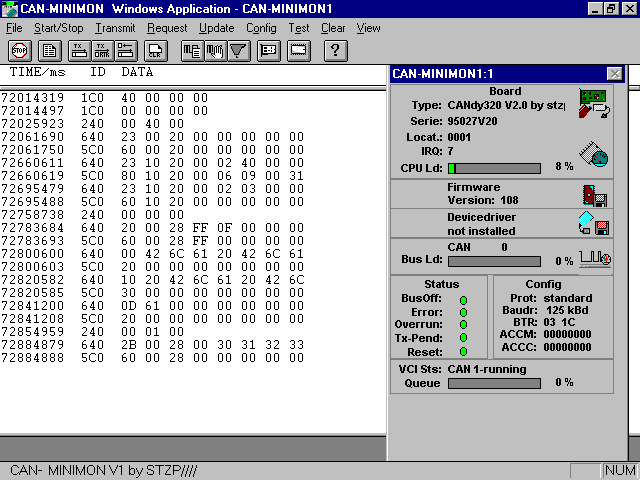Click the TX transmit message icon
The width and height of the screenshot is (640, 480).
point(80,51)
